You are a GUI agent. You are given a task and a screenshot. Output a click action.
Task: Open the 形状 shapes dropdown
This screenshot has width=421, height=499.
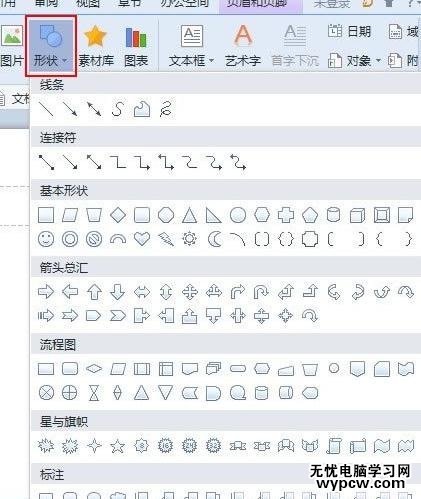(x=51, y=46)
